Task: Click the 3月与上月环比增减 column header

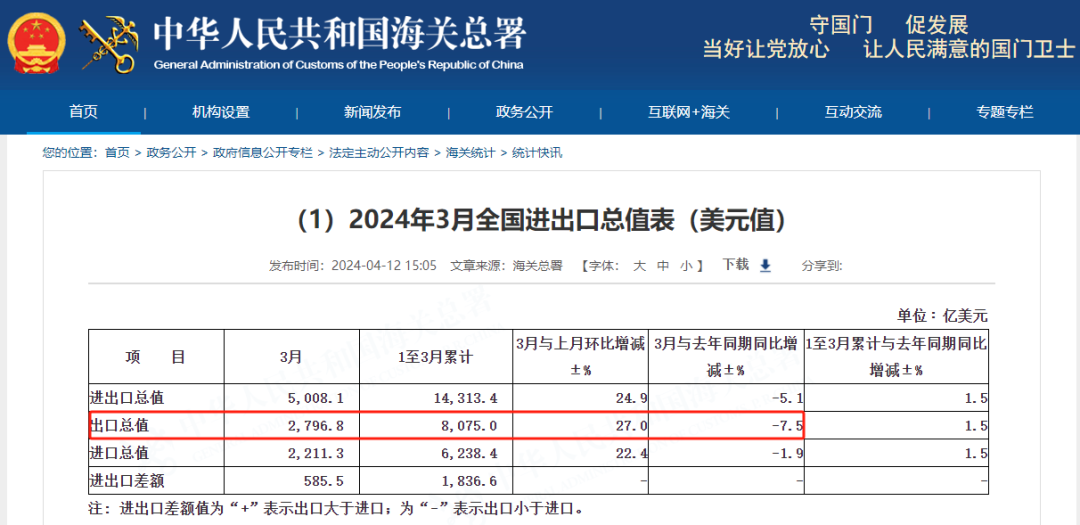Action: click(581, 356)
